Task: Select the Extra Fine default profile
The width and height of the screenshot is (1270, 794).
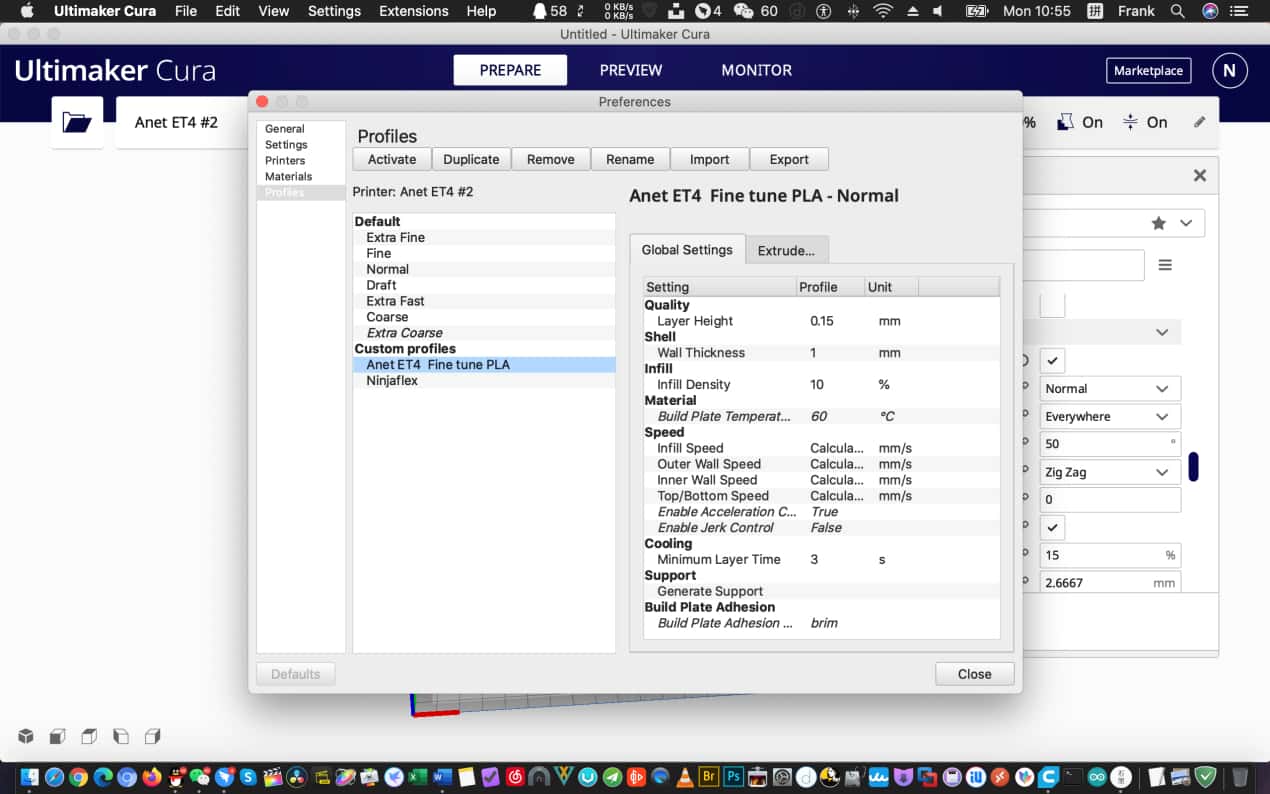Action: point(484,237)
